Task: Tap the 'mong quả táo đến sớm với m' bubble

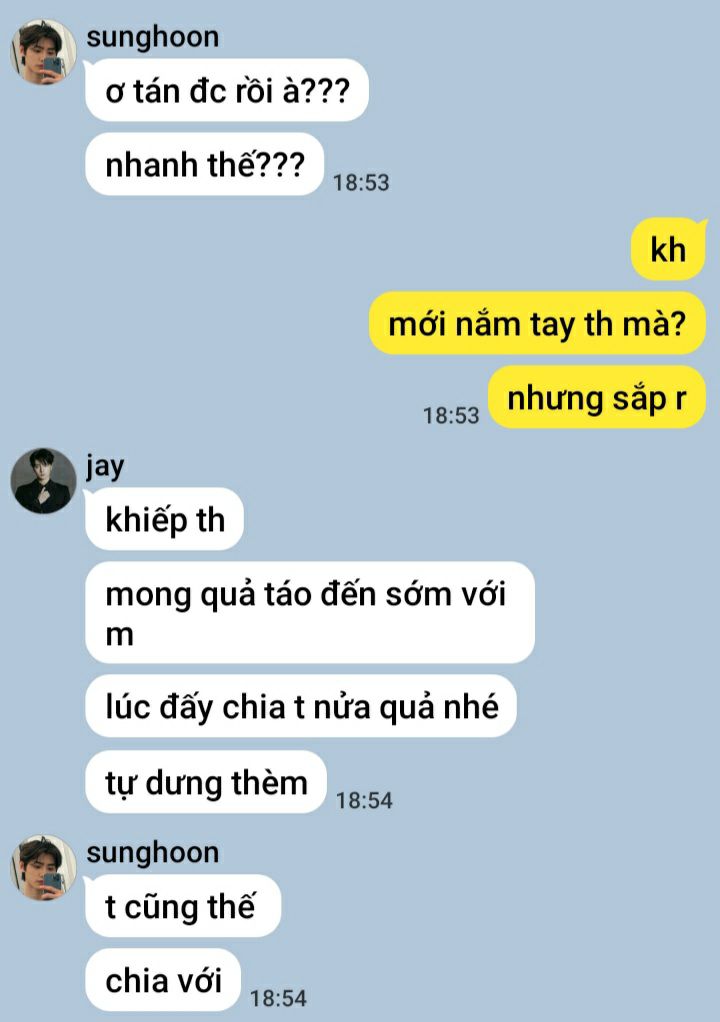Action: [310, 613]
